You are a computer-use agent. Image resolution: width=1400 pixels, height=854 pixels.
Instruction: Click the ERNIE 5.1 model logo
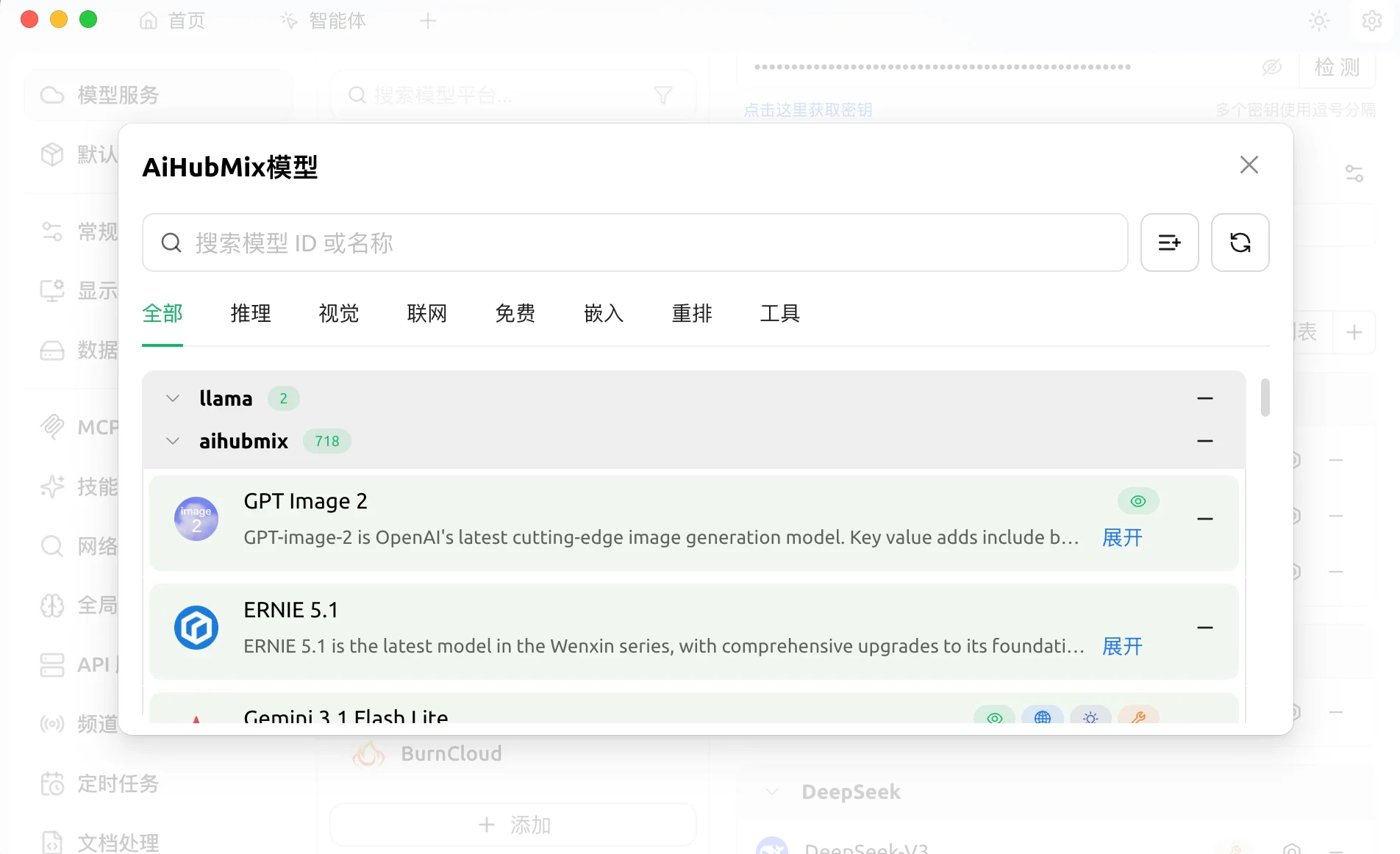coord(196,628)
